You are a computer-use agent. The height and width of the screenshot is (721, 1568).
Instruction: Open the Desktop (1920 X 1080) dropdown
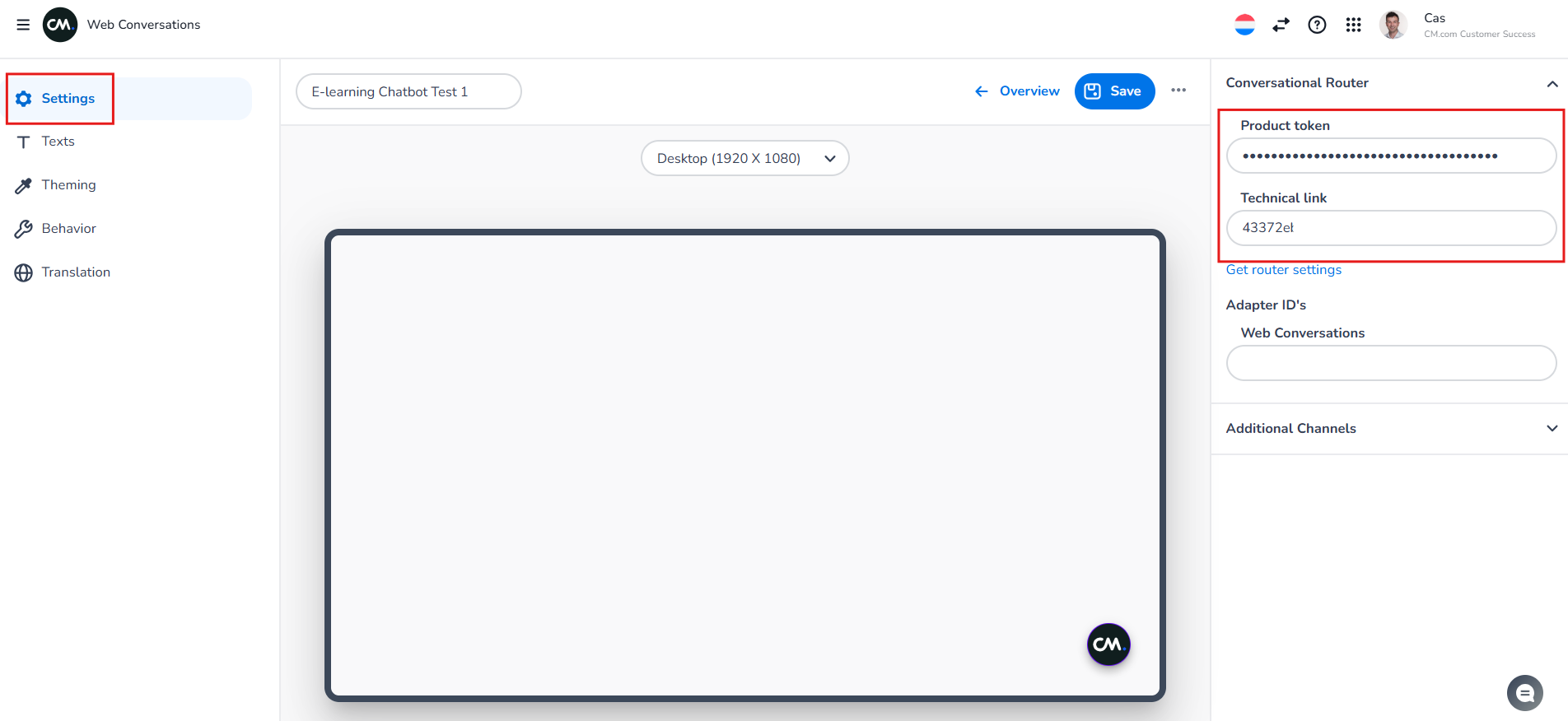point(744,158)
